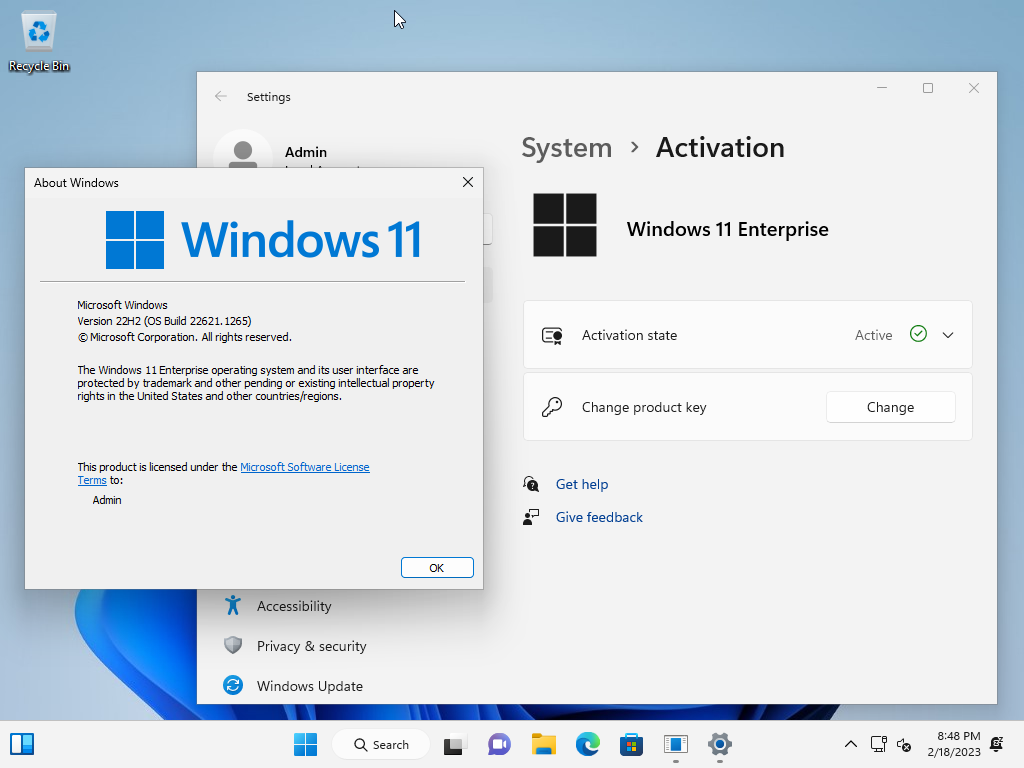Click the black Windows logo on Activation page

[565, 225]
